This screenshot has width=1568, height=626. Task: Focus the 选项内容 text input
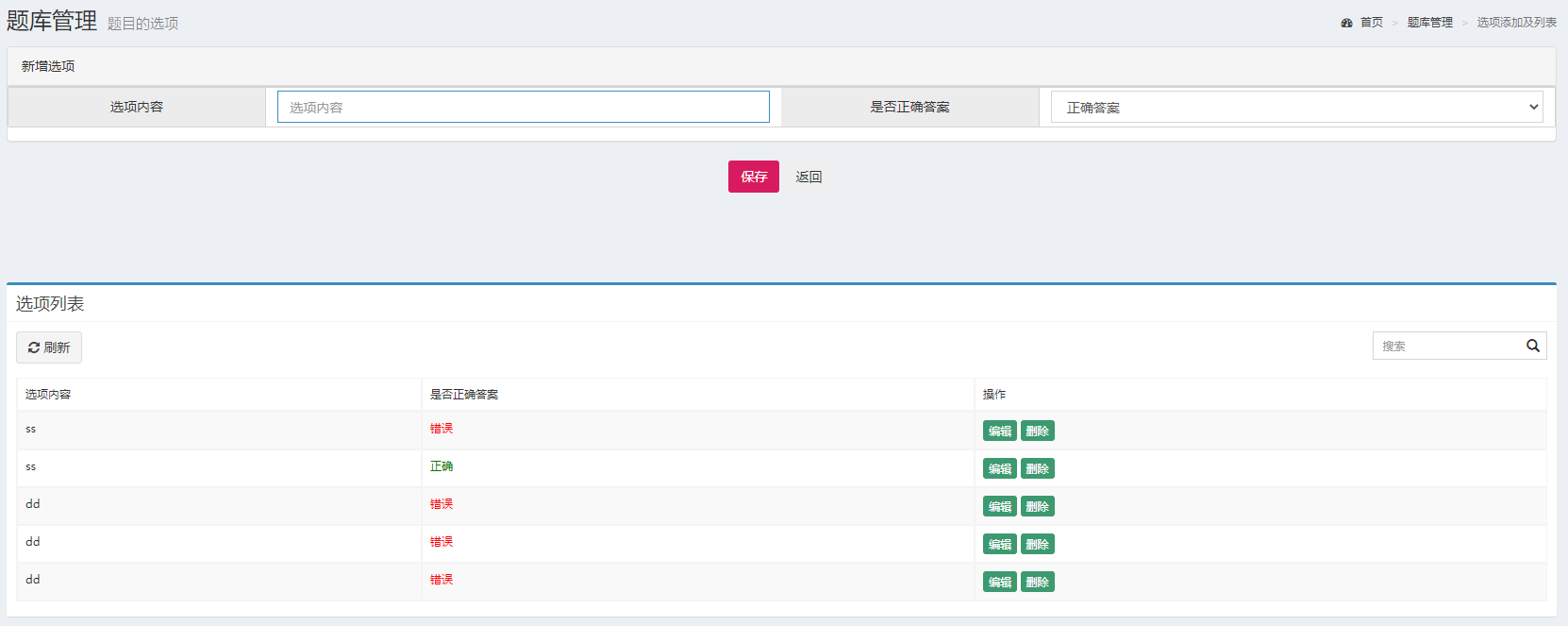click(x=524, y=107)
